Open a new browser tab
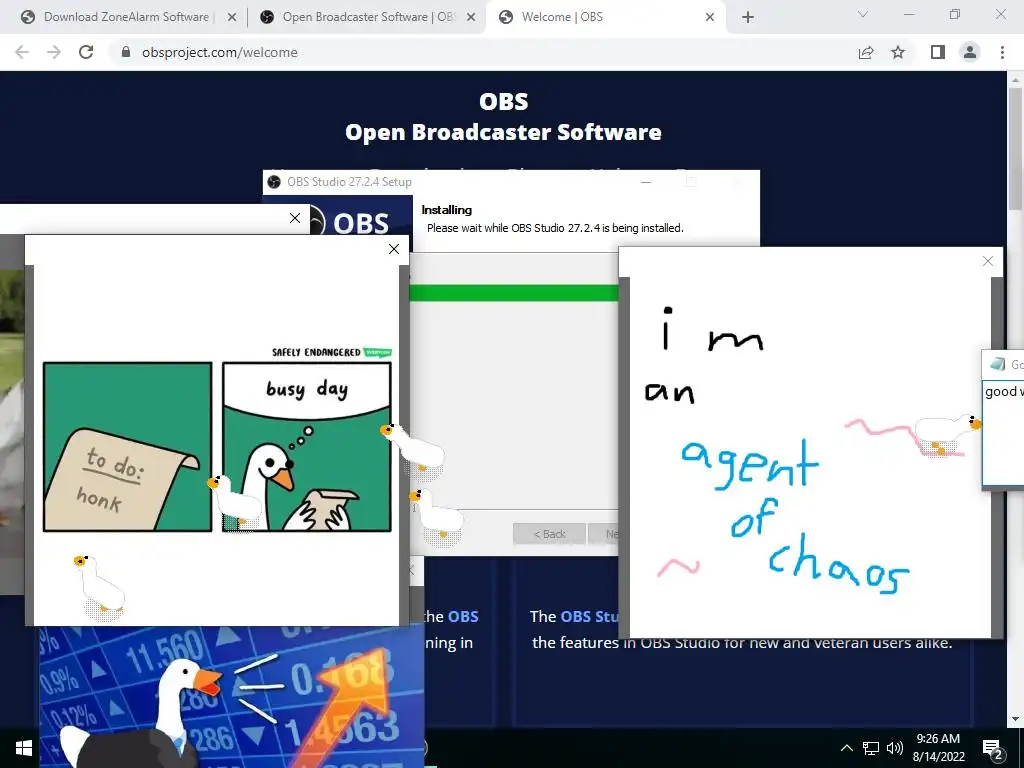1024x768 pixels. pyautogui.click(x=748, y=17)
